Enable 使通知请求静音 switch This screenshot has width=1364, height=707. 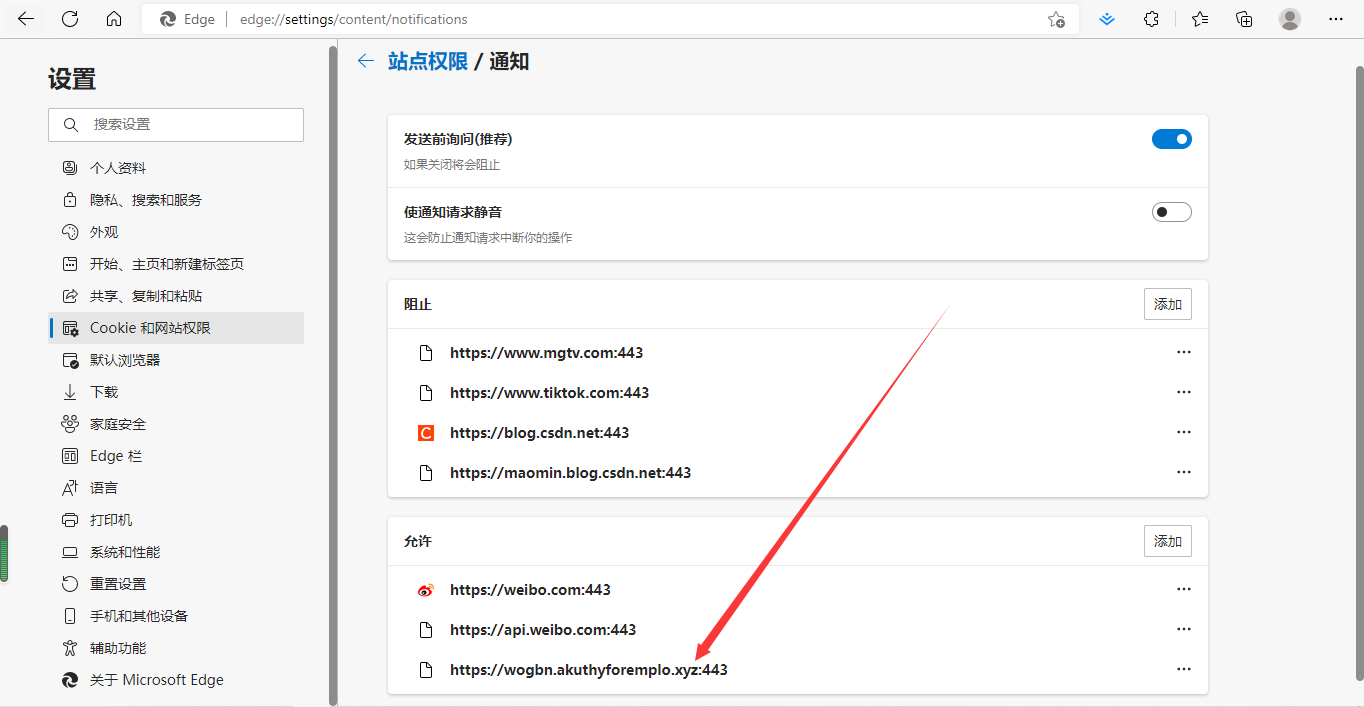pyautogui.click(x=1172, y=212)
